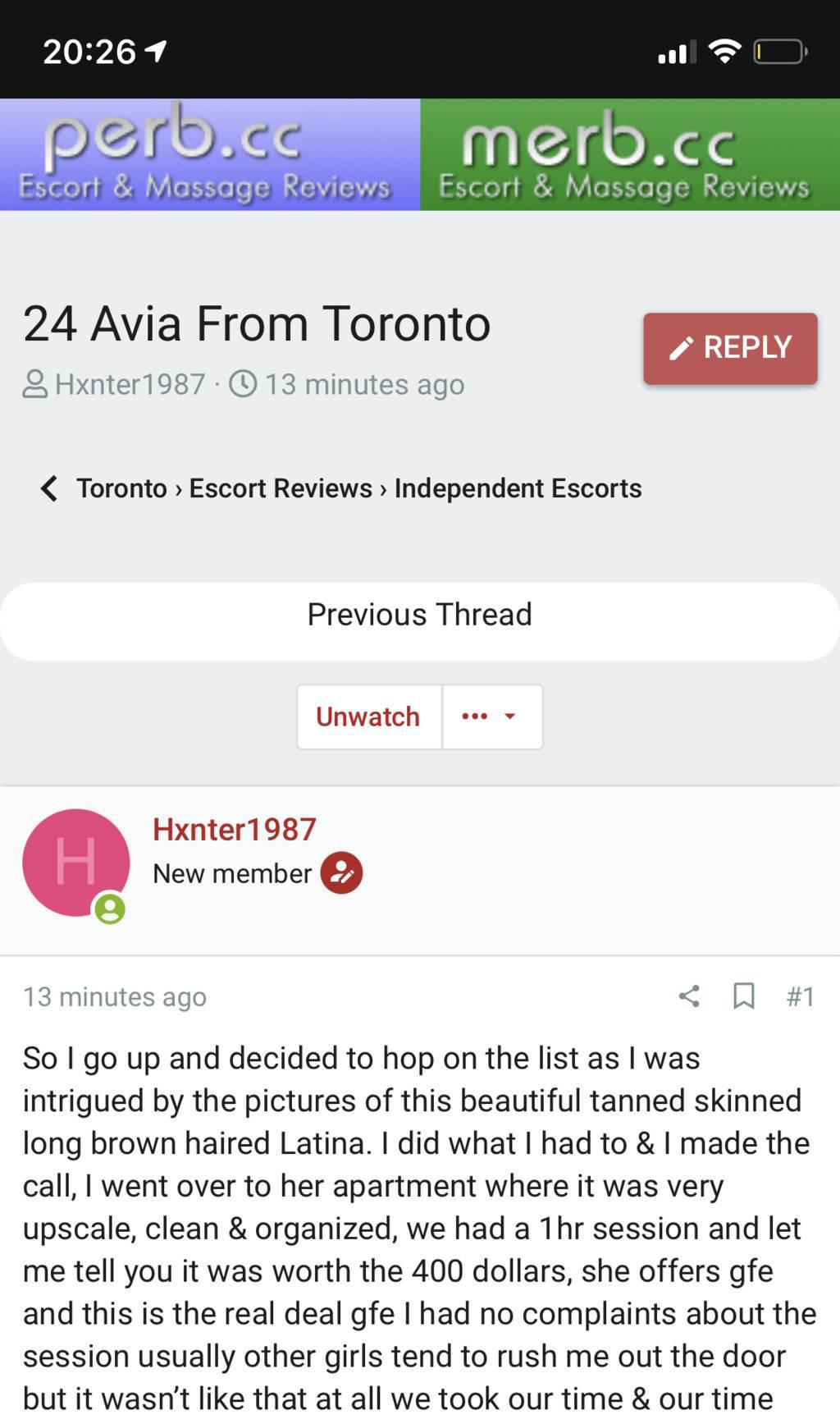Open Independent Escorts breadcrumb
This screenshot has width=840, height=1419.
[x=518, y=488]
